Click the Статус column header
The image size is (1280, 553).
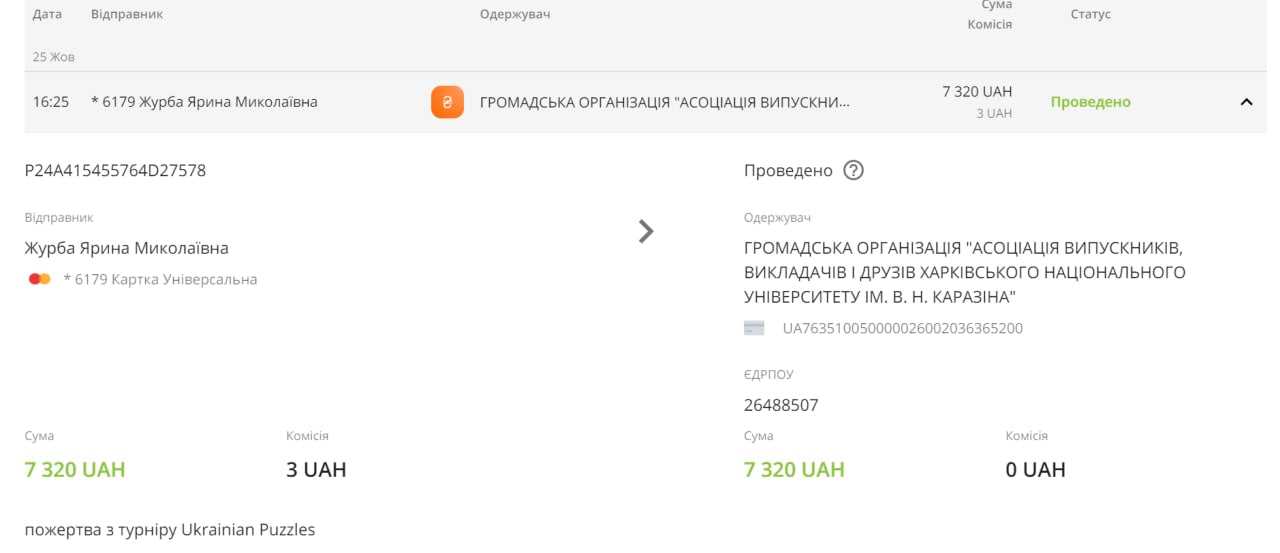[1091, 14]
